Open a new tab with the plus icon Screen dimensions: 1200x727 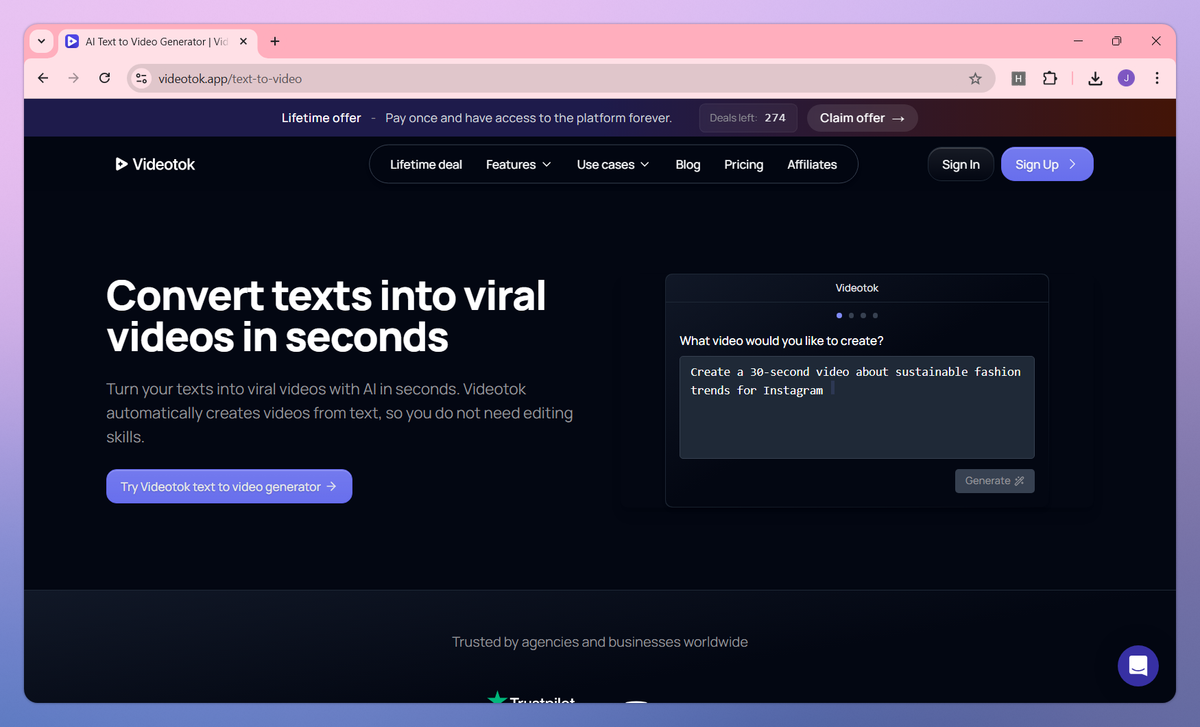click(275, 41)
